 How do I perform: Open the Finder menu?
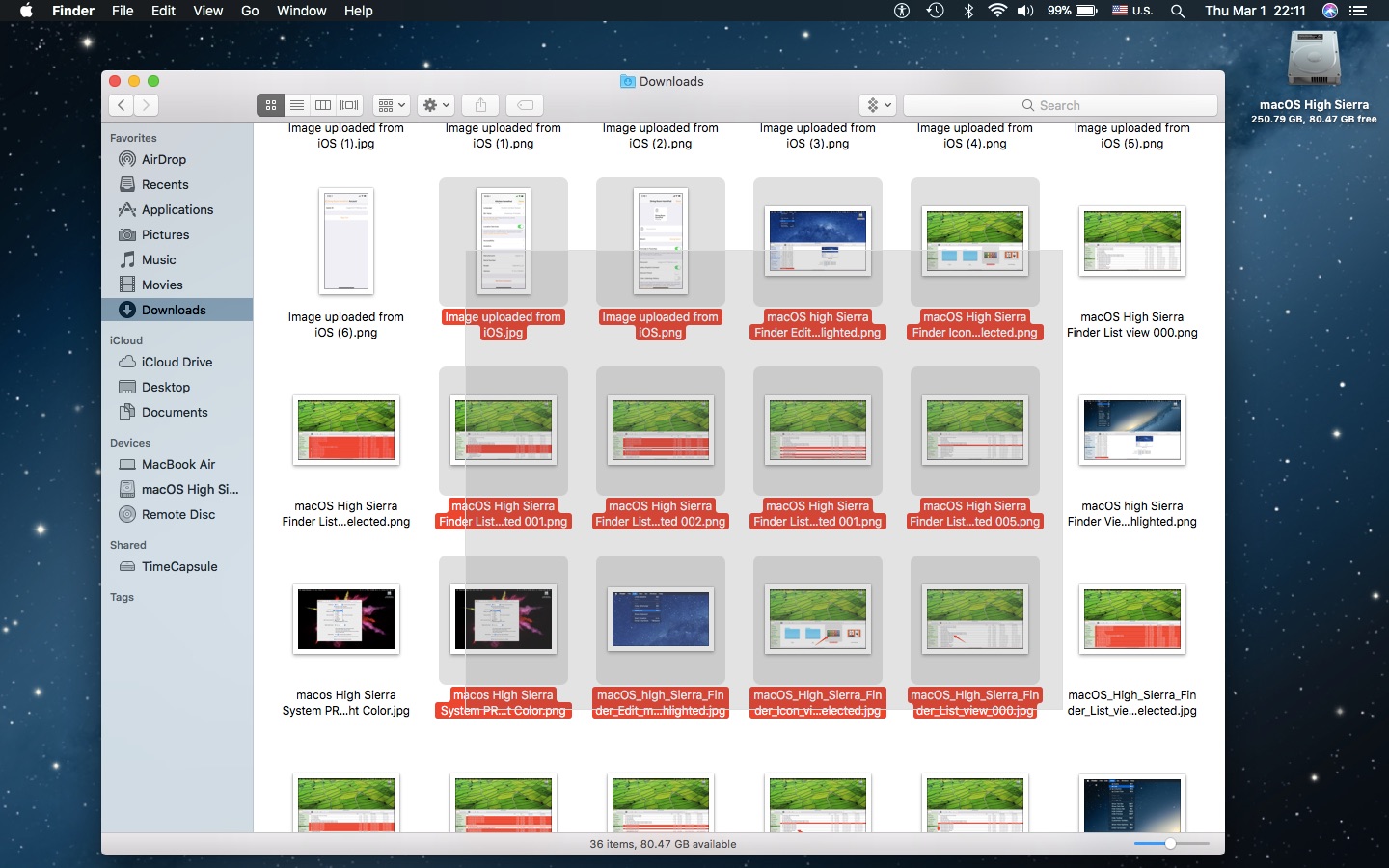(x=73, y=11)
